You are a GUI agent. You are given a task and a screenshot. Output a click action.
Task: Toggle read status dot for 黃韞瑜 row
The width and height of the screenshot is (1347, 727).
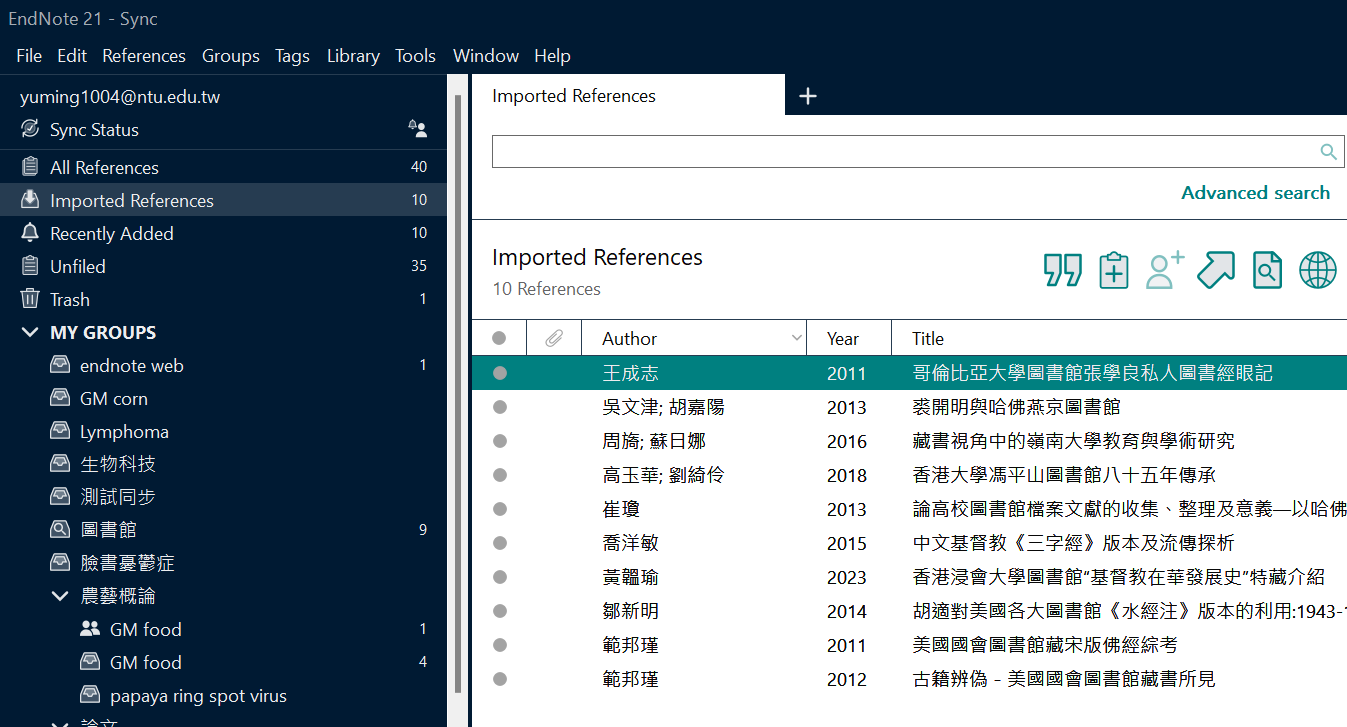point(500,577)
